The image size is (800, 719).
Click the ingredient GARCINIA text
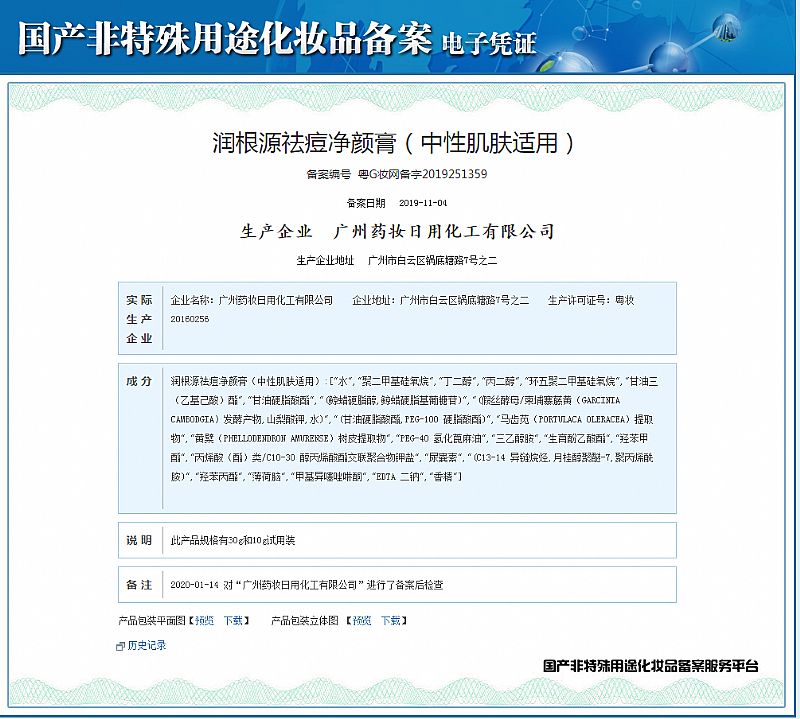click(601, 400)
